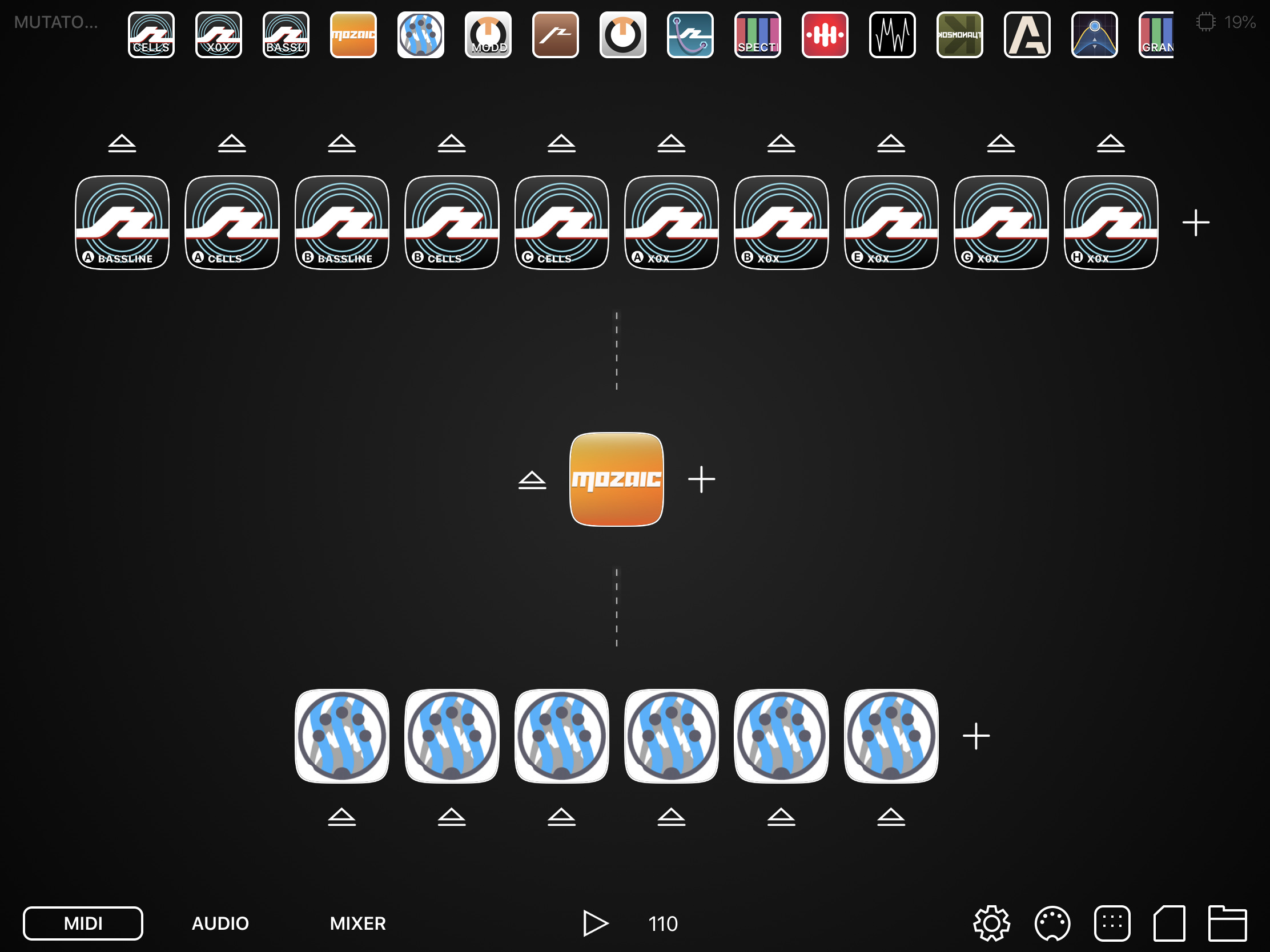
Task: Tap the CPU 19% indicator
Action: (1227, 22)
